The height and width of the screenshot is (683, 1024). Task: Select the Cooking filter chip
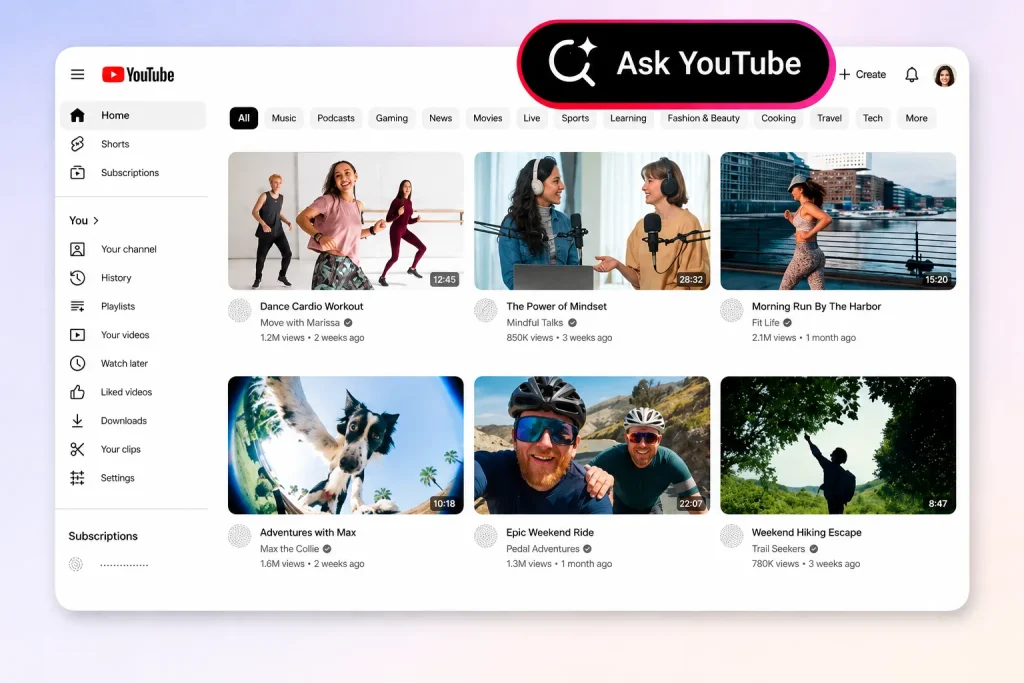pos(778,118)
